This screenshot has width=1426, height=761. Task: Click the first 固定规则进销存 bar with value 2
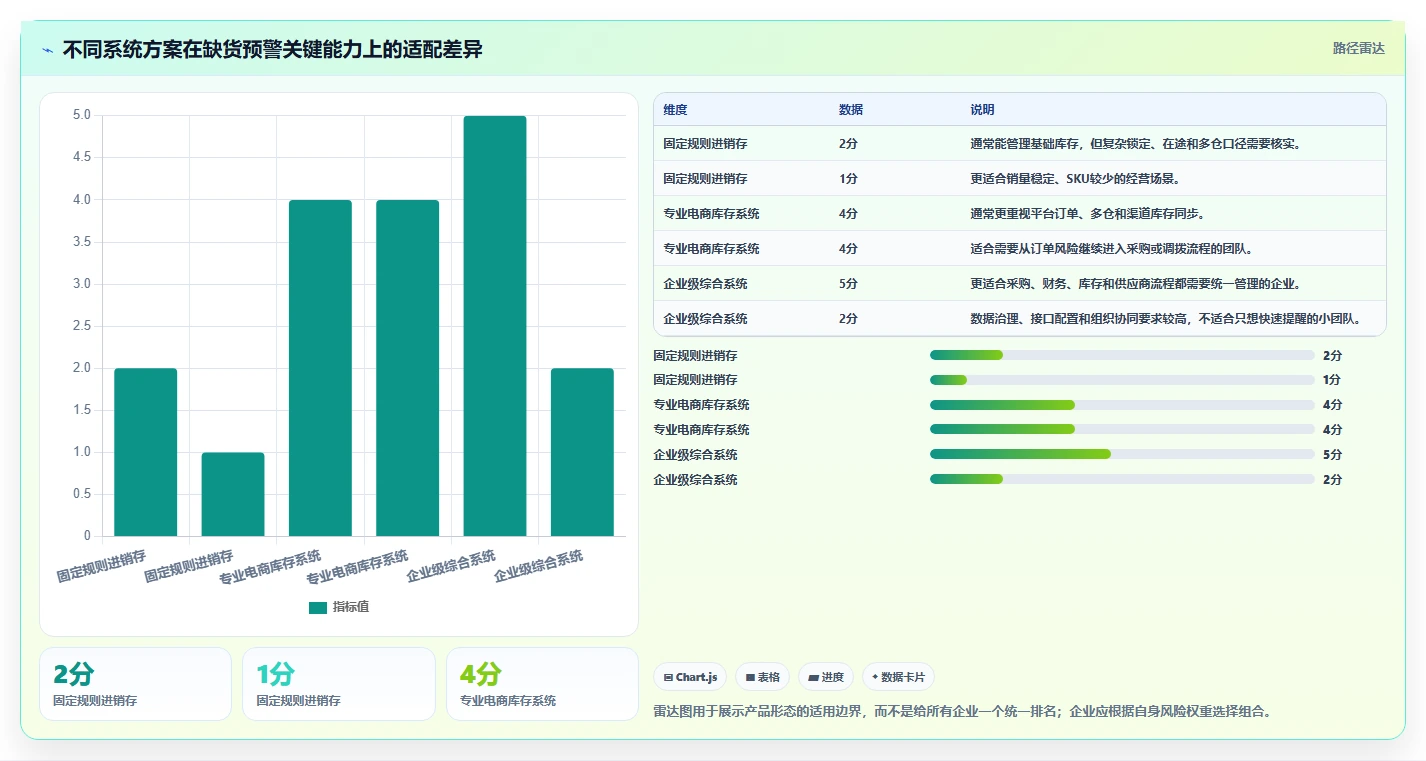146,452
